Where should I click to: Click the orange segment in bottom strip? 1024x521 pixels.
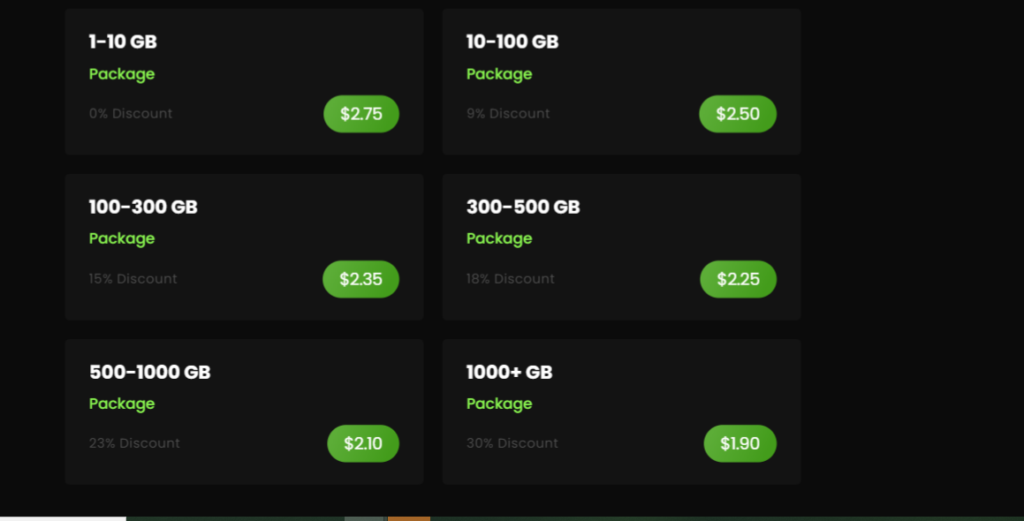click(409, 519)
